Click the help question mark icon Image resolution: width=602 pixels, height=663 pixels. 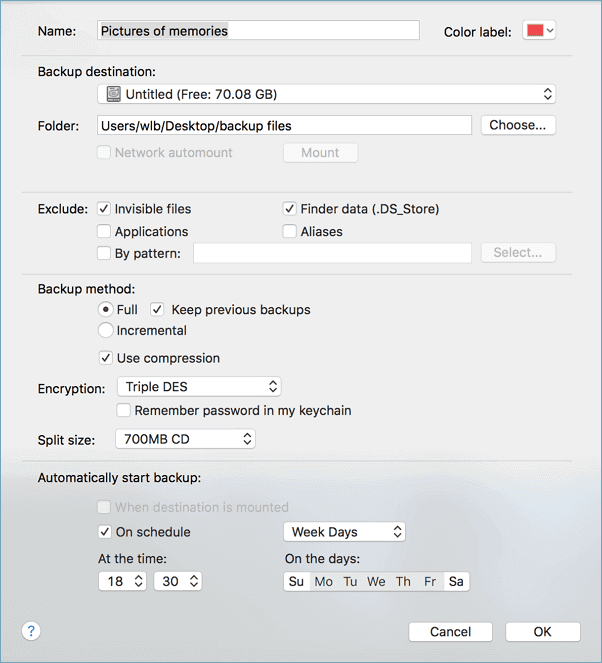pyautogui.click(x=31, y=631)
